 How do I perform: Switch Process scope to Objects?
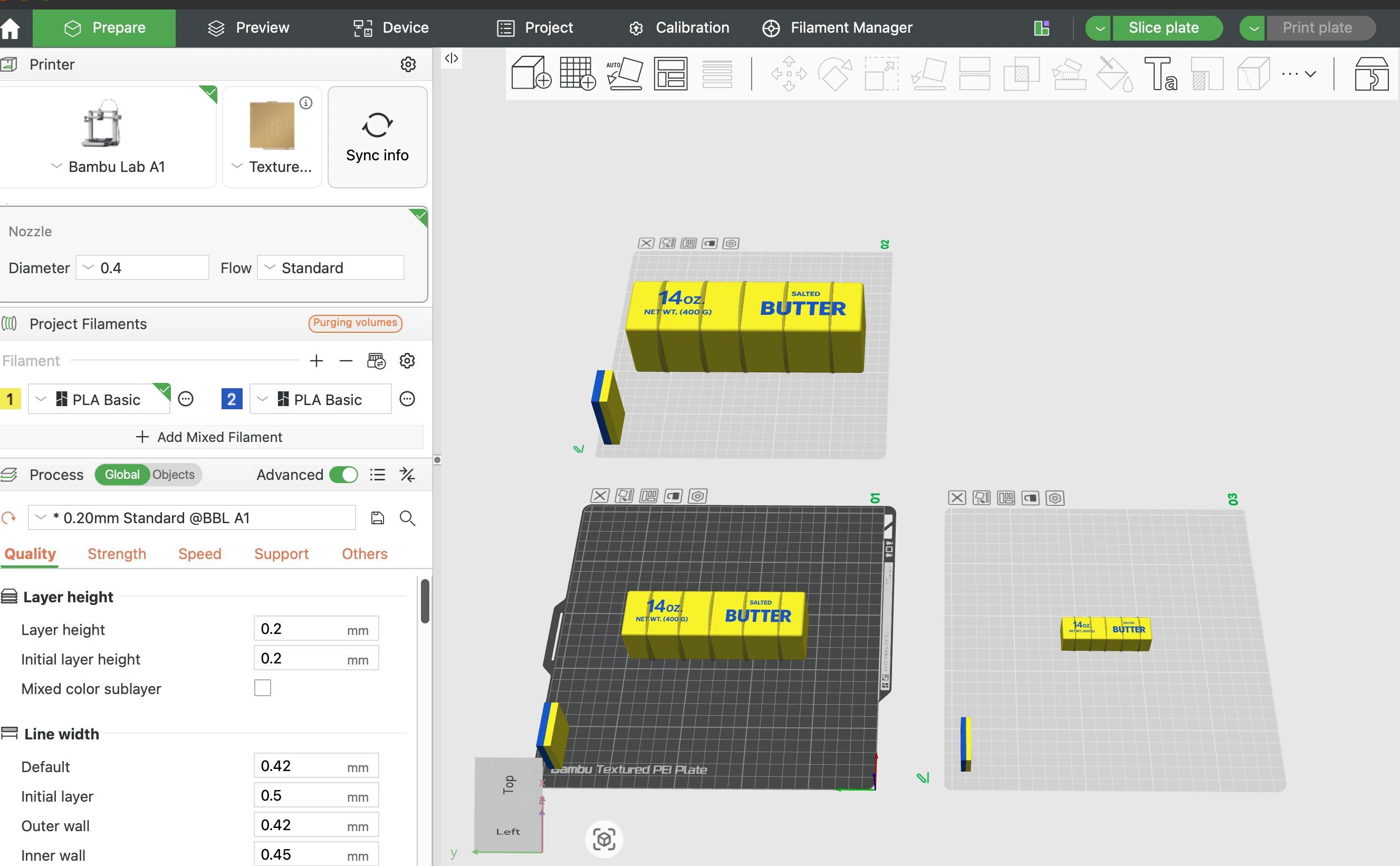(173, 475)
